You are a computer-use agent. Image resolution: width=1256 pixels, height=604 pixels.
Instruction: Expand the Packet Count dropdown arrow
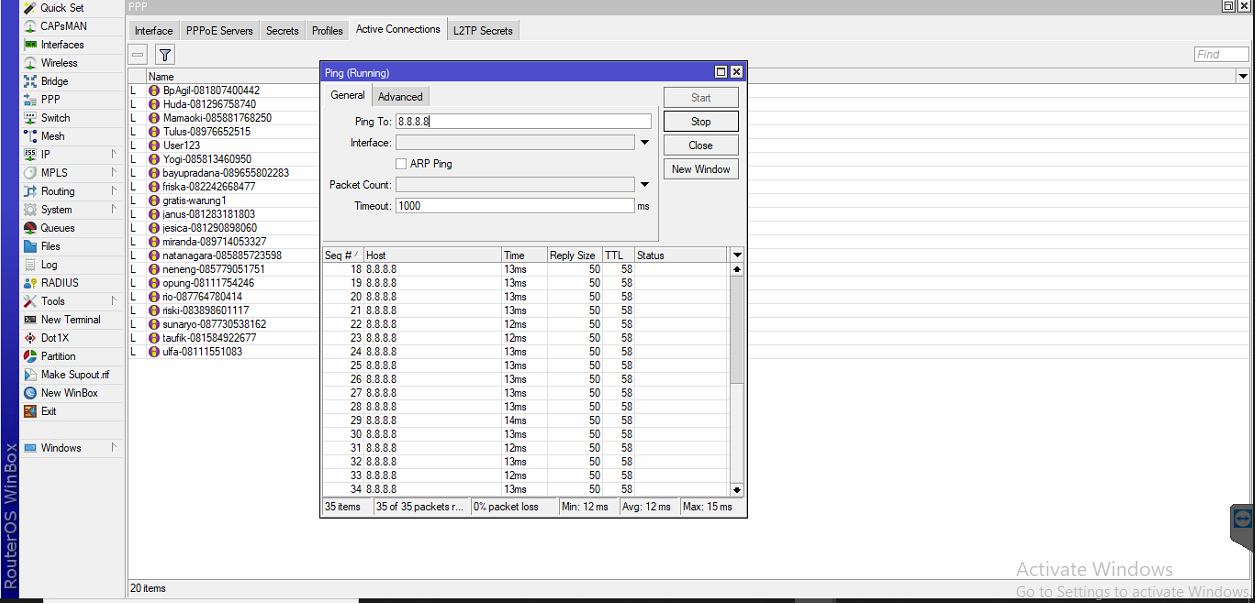645,185
